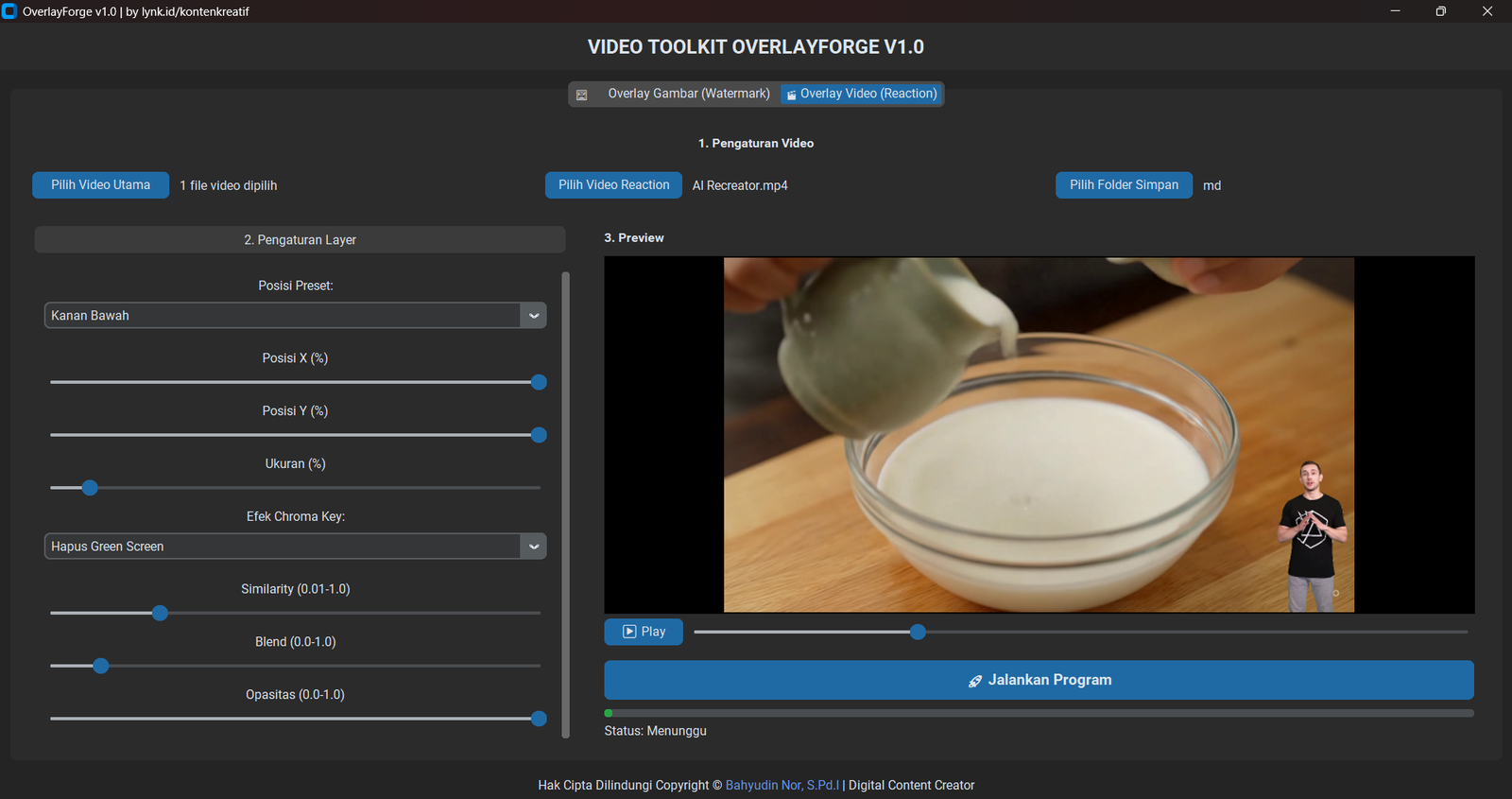Viewport: 1512px width, 799px height.
Task: Click the layer settings panel vertical scrollbar
Action: (566, 505)
